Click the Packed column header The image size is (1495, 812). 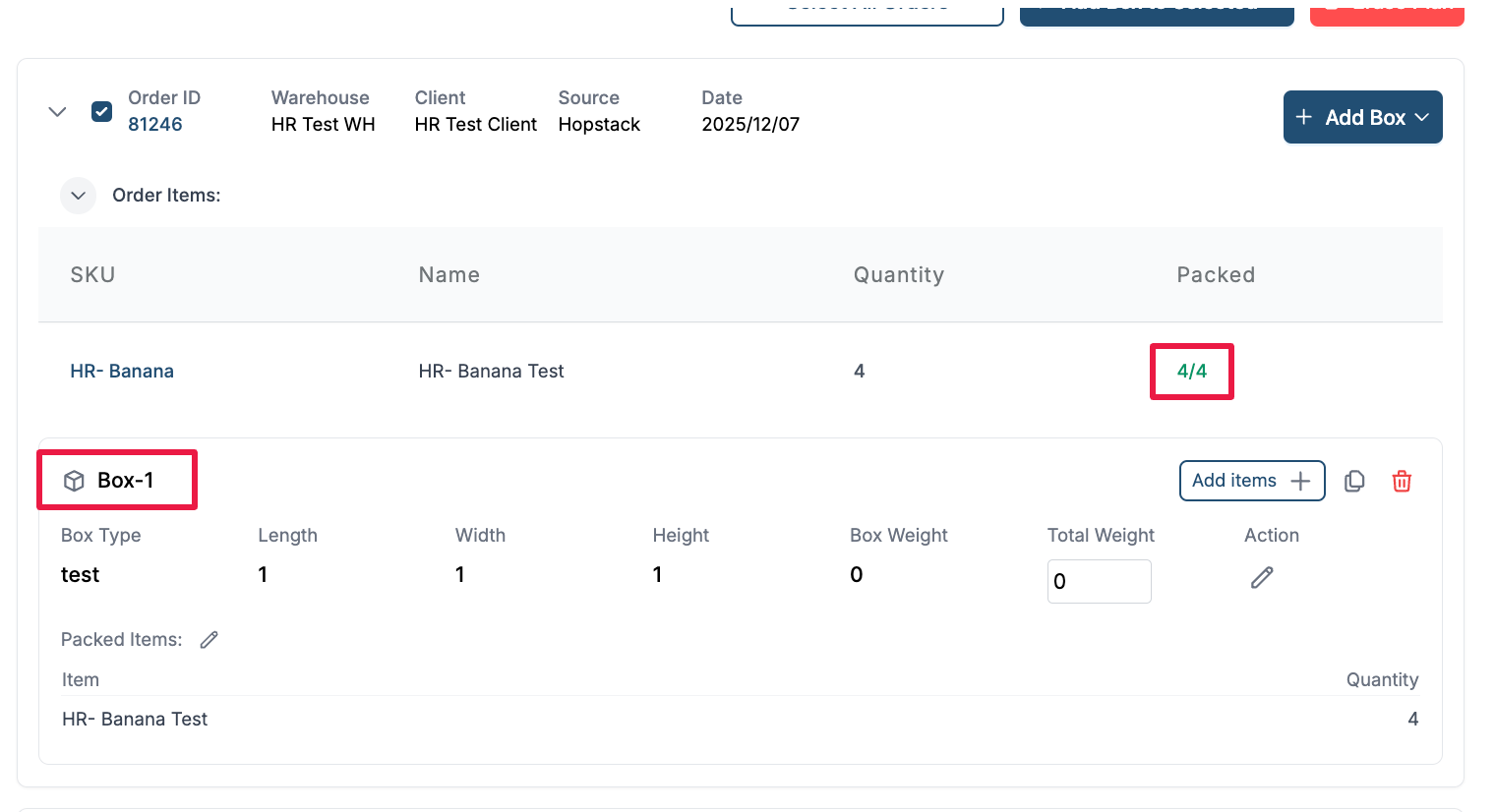(x=1215, y=275)
